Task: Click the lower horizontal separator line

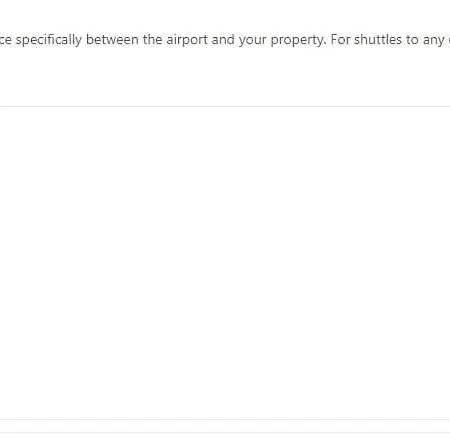Action: [x=225, y=419]
